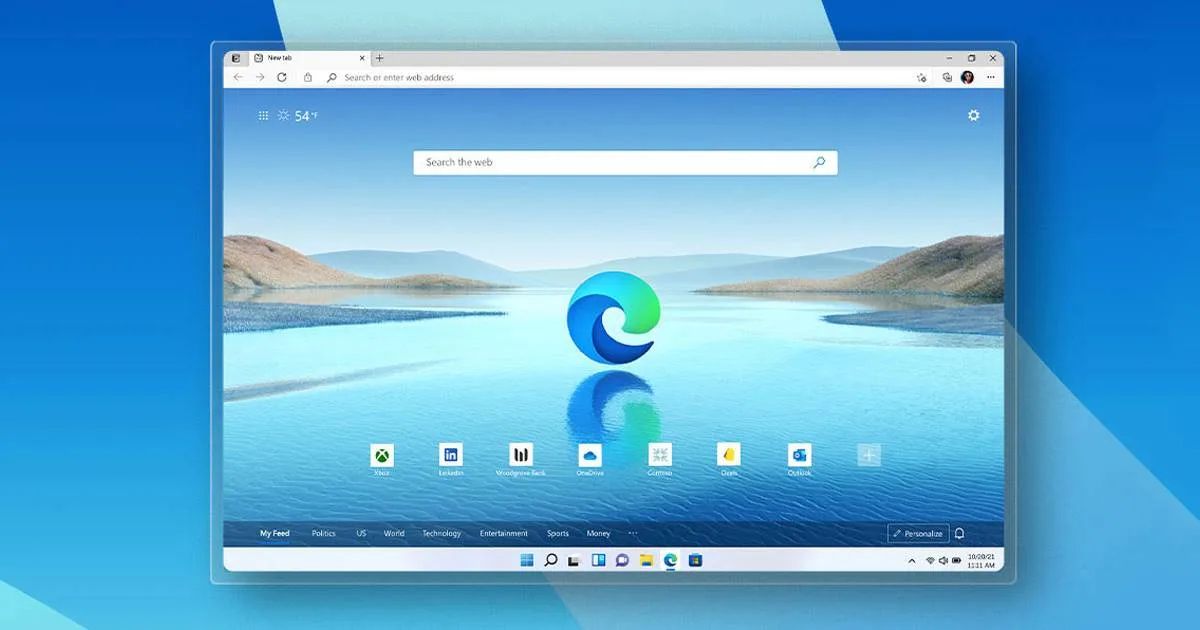Viewport: 1200px width, 630px height.
Task: Show more feed categories with the ellipsis
Action: pos(632,534)
